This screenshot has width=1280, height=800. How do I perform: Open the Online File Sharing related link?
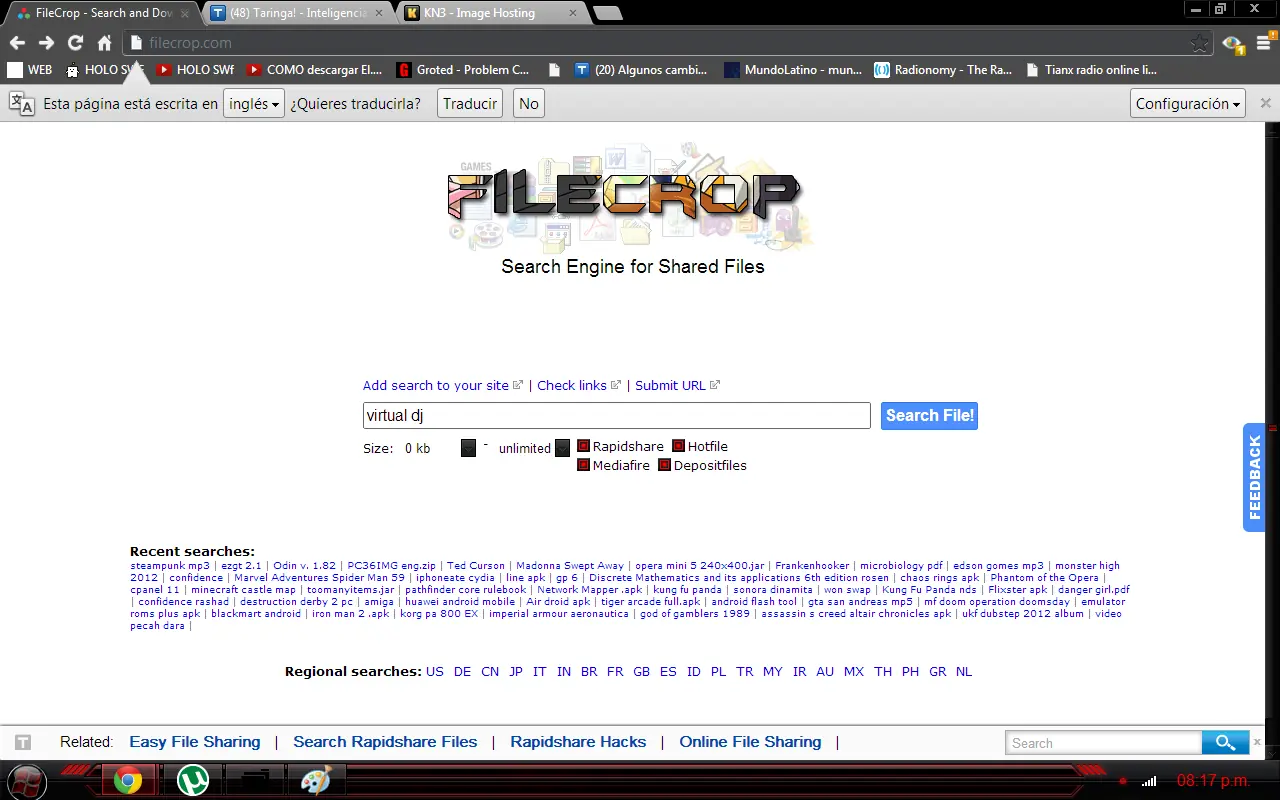pos(750,742)
